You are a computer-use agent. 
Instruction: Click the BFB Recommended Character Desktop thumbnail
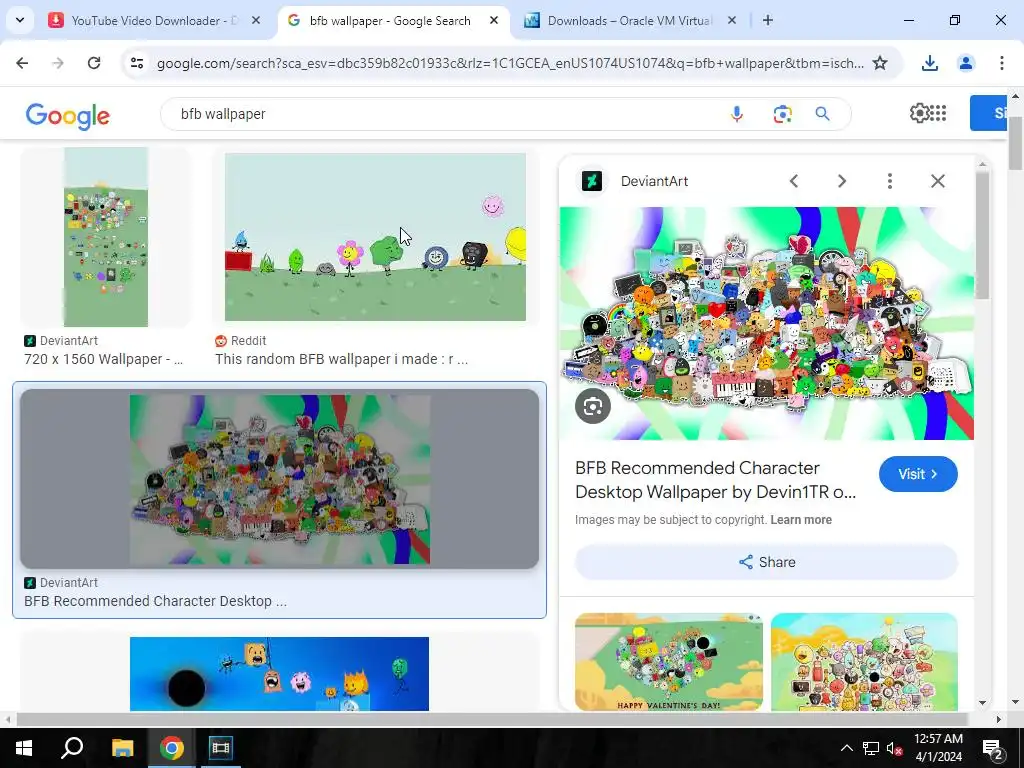(x=280, y=479)
